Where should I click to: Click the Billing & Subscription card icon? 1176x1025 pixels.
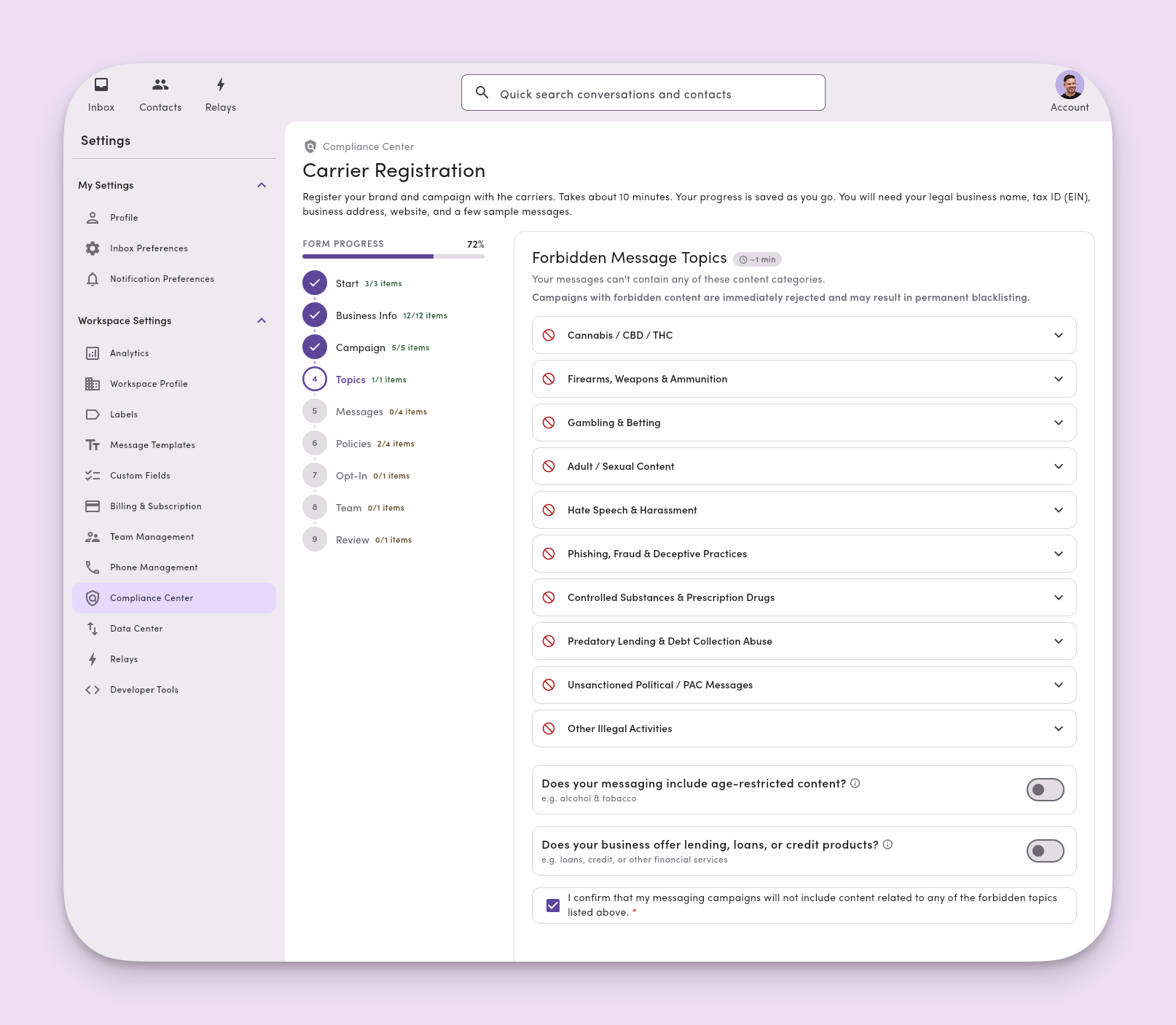pyautogui.click(x=93, y=506)
